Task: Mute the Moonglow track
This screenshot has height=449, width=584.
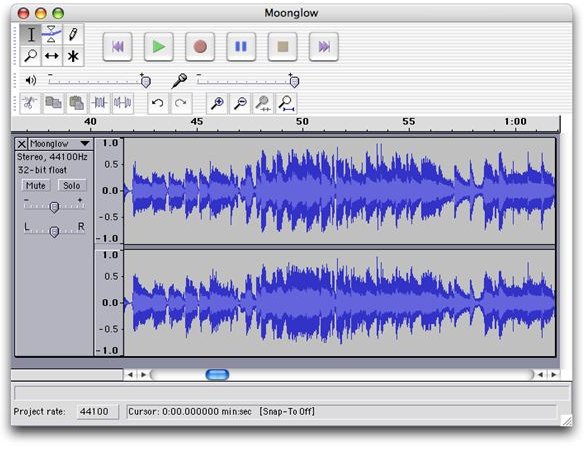Action: [x=36, y=185]
